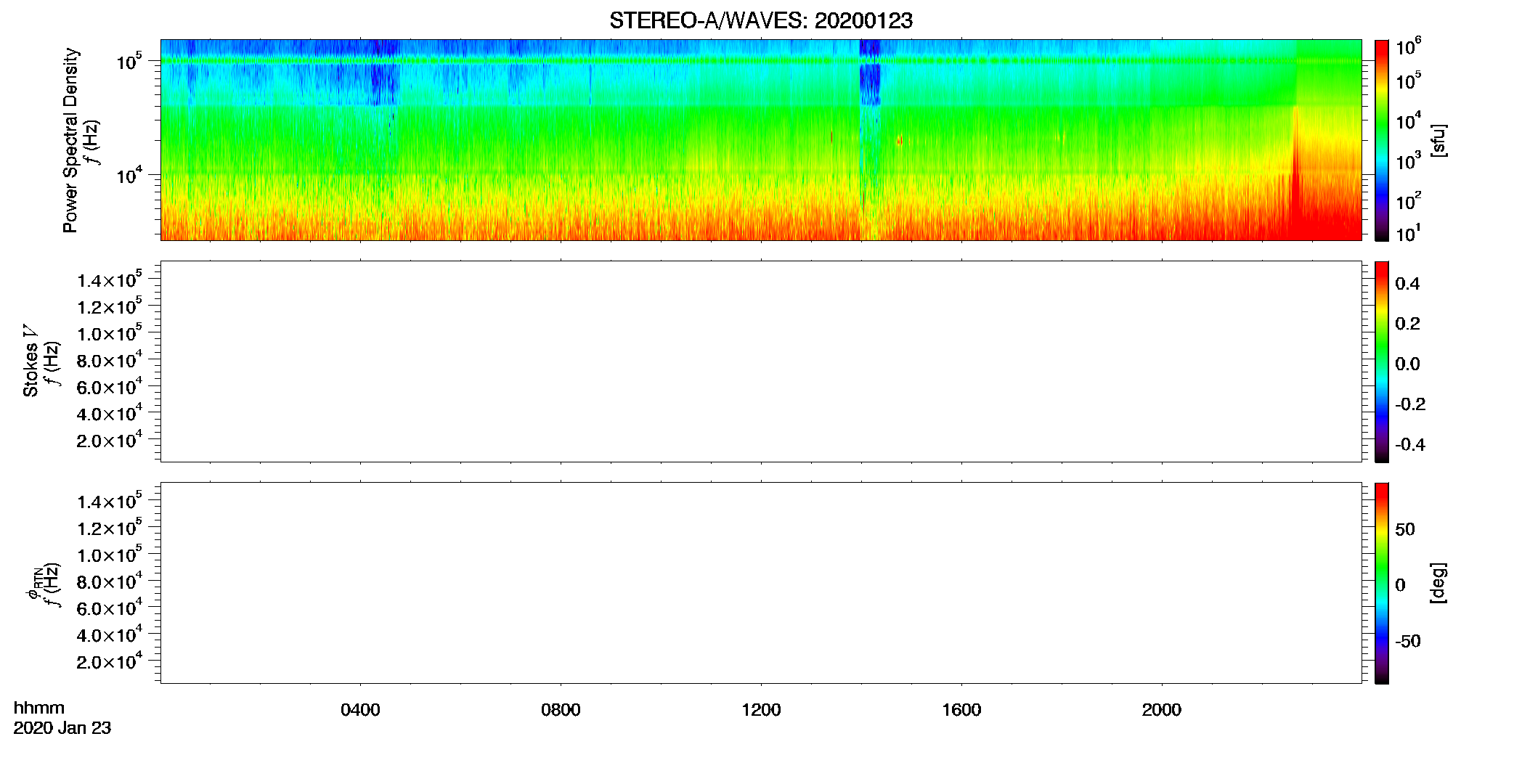The height and width of the screenshot is (784, 1522).
Task: Click the power spectral density rainbow colorbar
Action: click(1381, 140)
